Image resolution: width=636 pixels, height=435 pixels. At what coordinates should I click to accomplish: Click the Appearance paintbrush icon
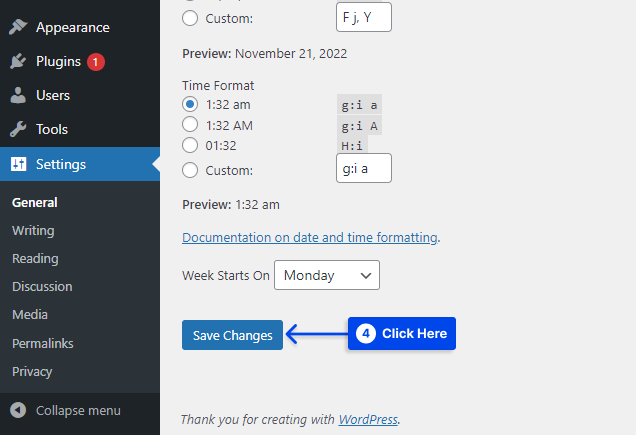pyautogui.click(x=18, y=27)
